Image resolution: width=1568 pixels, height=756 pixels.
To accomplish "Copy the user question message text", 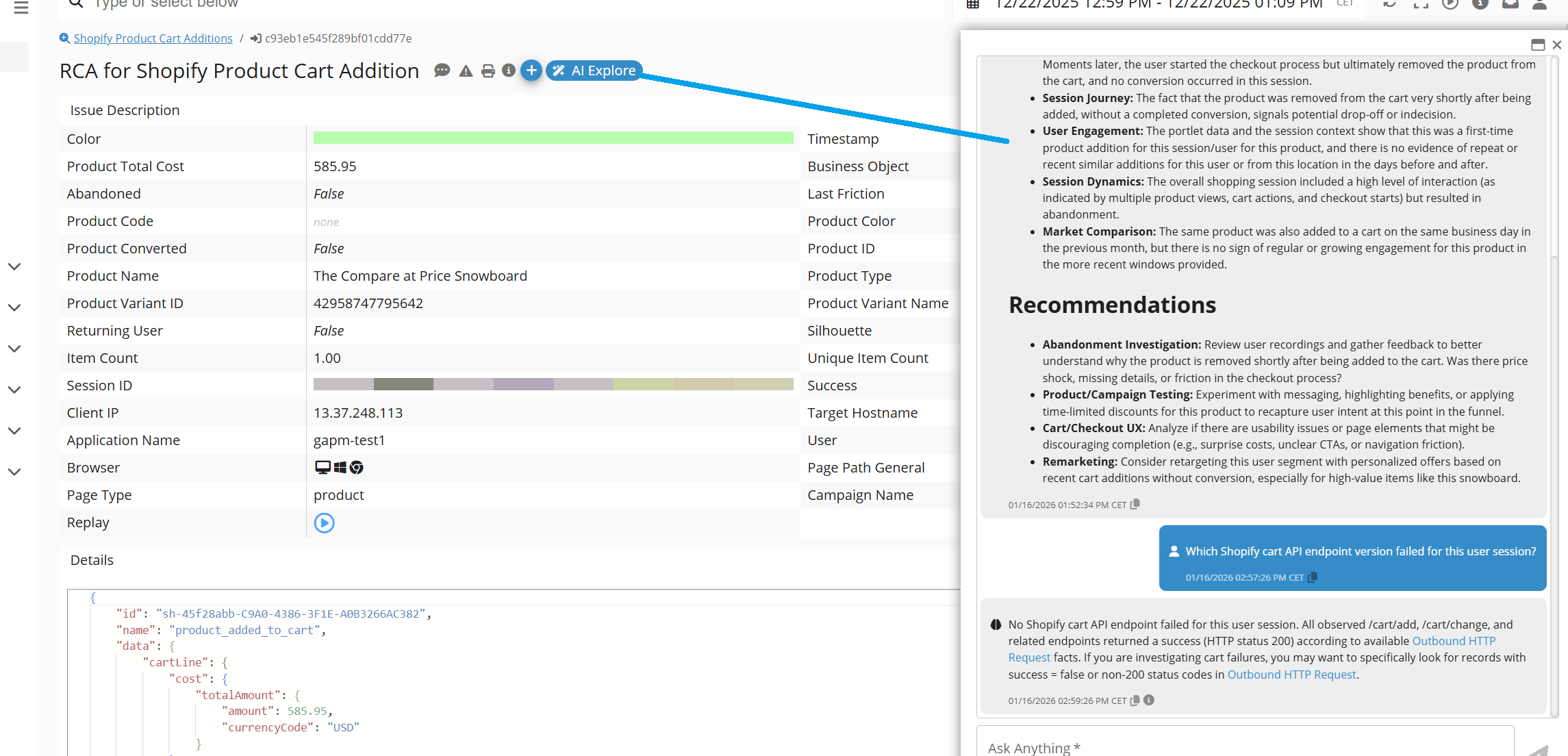I will point(1313,577).
